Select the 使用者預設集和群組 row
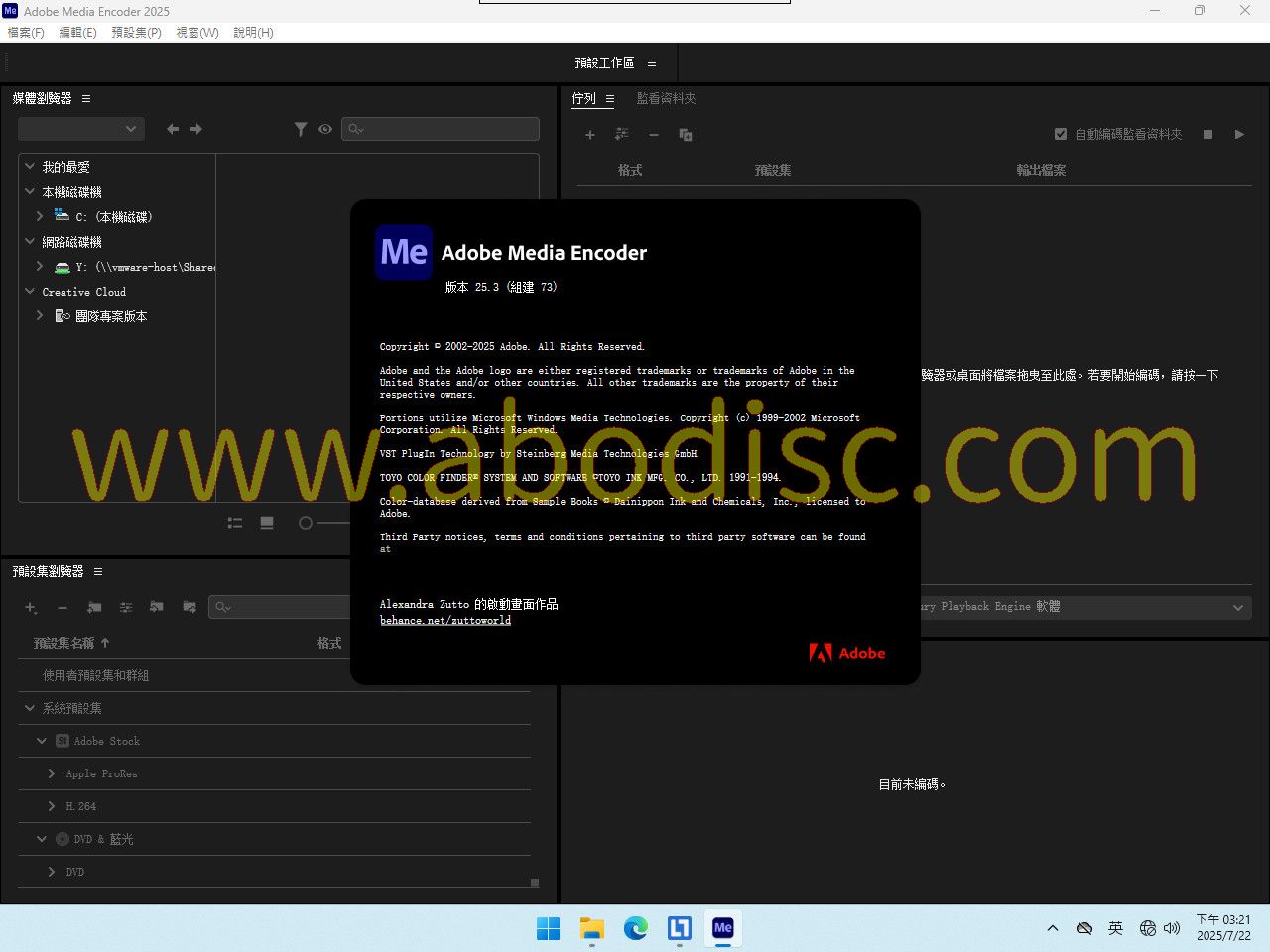Viewport: 1270px width, 952px height. point(274,675)
